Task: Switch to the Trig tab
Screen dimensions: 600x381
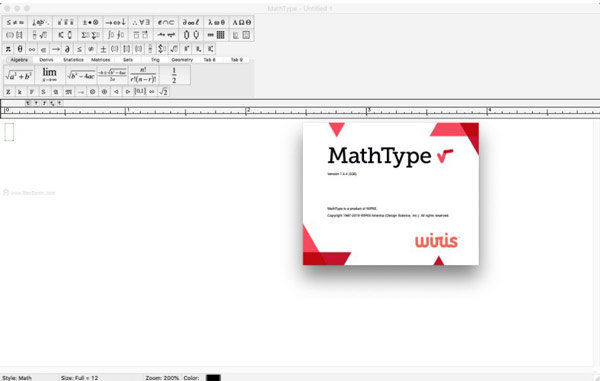Action: [x=155, y=60]
